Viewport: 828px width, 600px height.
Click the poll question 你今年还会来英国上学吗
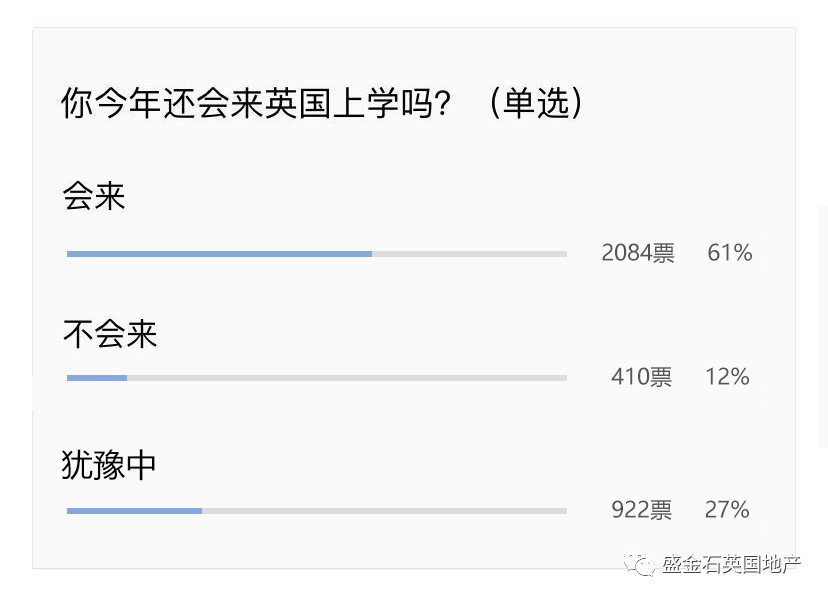(256, 102)
